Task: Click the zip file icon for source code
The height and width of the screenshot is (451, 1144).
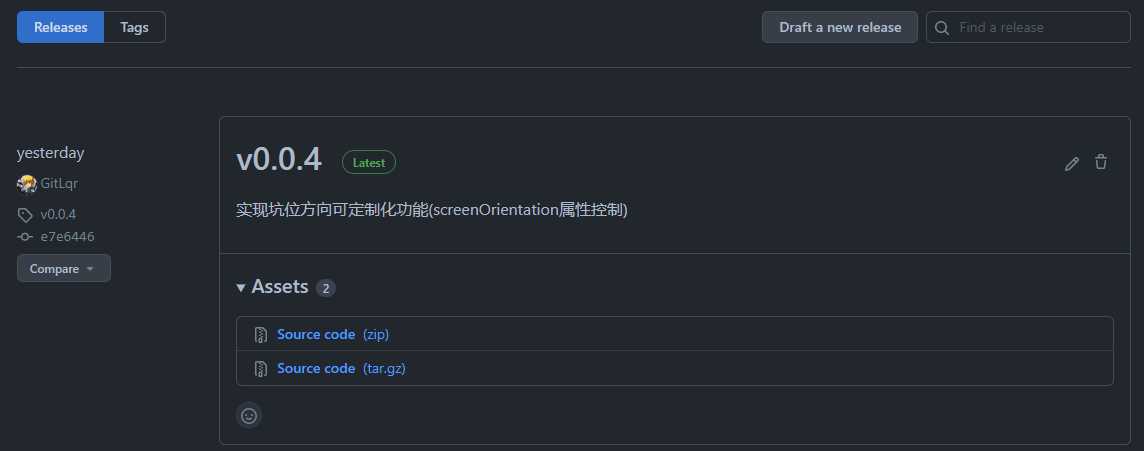Action: [x=260, y=334]
